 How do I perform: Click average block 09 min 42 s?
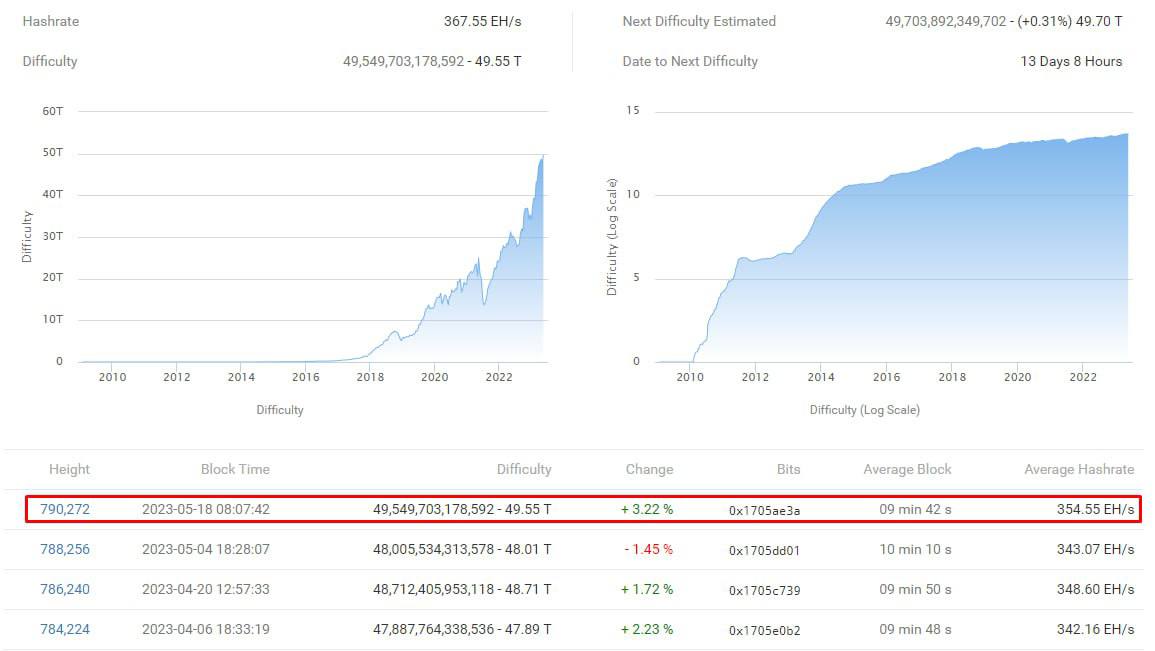point(915,509)
